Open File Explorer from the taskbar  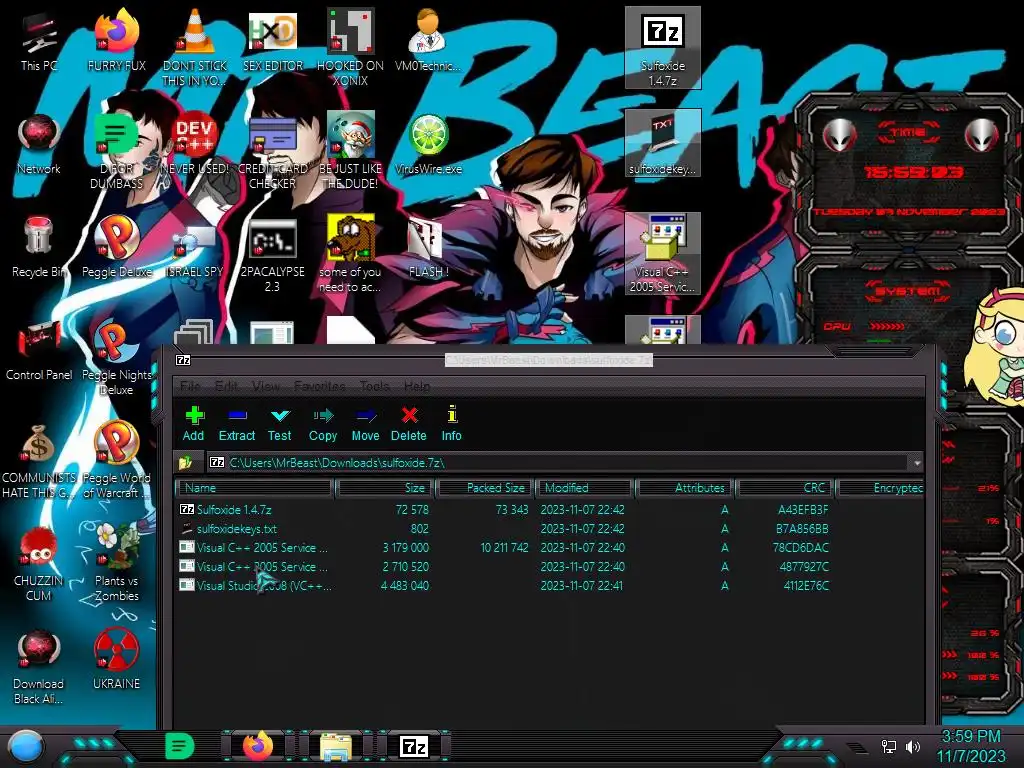[336, 746]
